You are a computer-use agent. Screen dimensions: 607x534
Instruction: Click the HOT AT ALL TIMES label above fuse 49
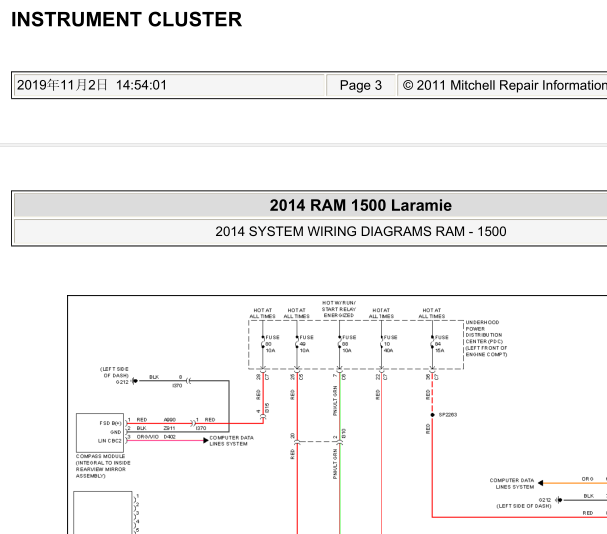point(297,313)
